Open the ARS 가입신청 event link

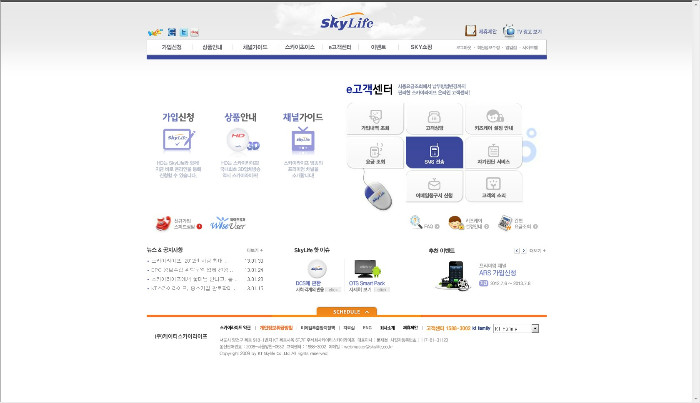point(497,273)
